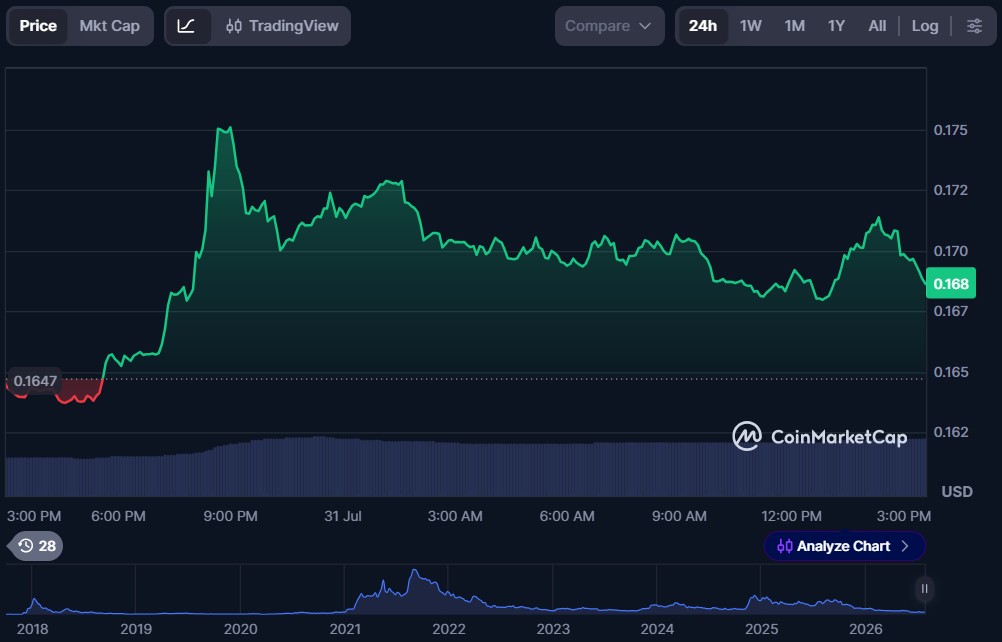Click the CoinMarketCap logo on the chart

(820, 436)
